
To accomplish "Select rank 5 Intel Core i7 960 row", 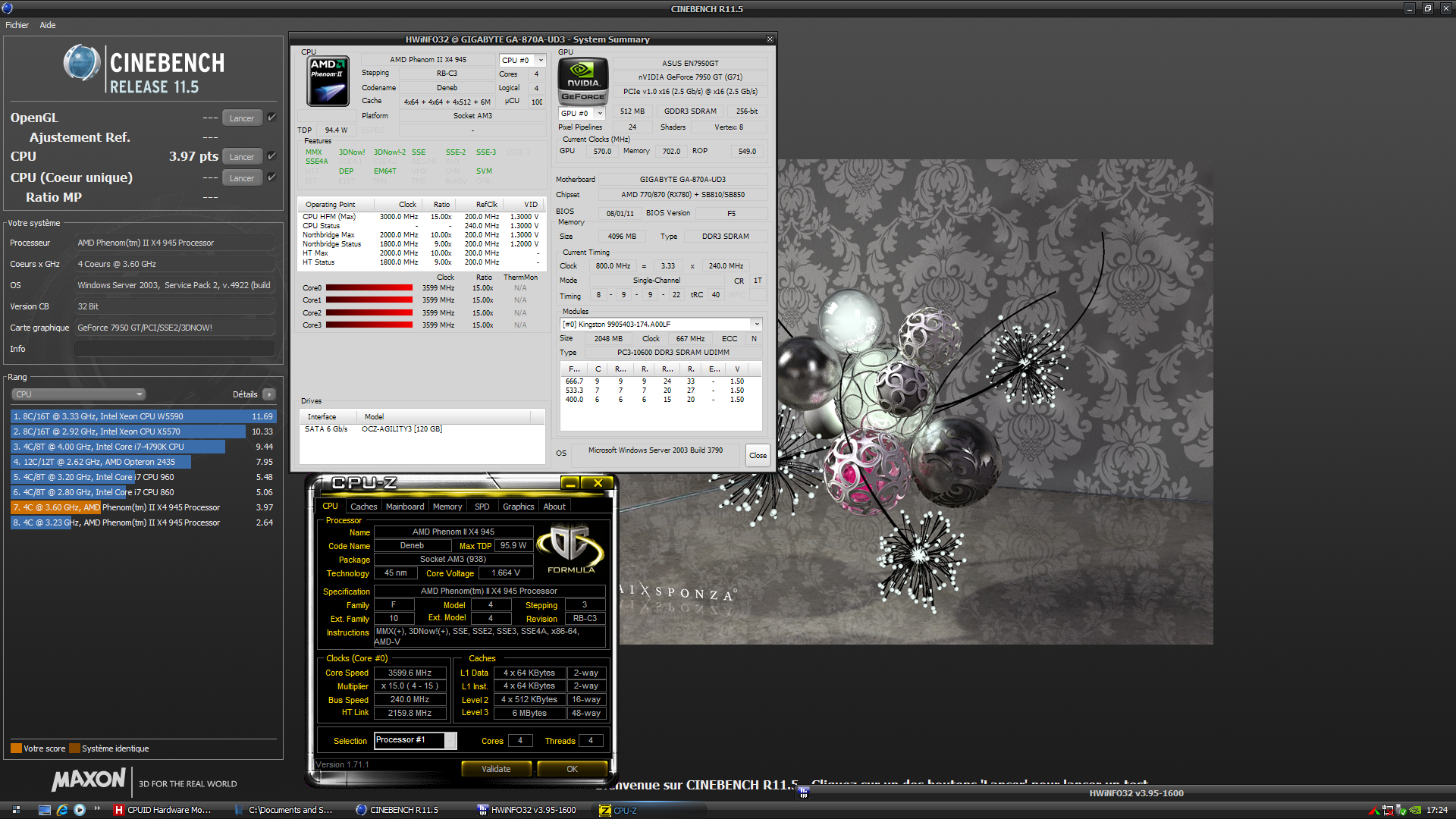I will coord(143,477).
